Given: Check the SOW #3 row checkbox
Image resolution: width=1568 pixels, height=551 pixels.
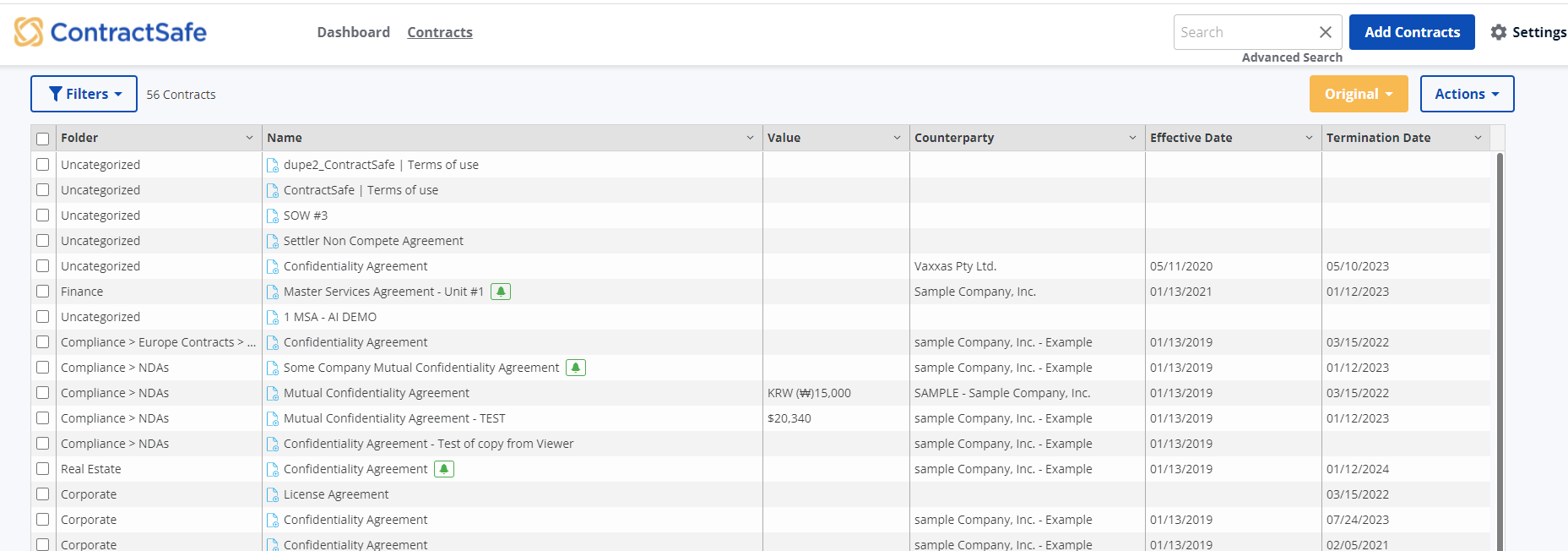Looking at the screenshot, I should point(43,215).
